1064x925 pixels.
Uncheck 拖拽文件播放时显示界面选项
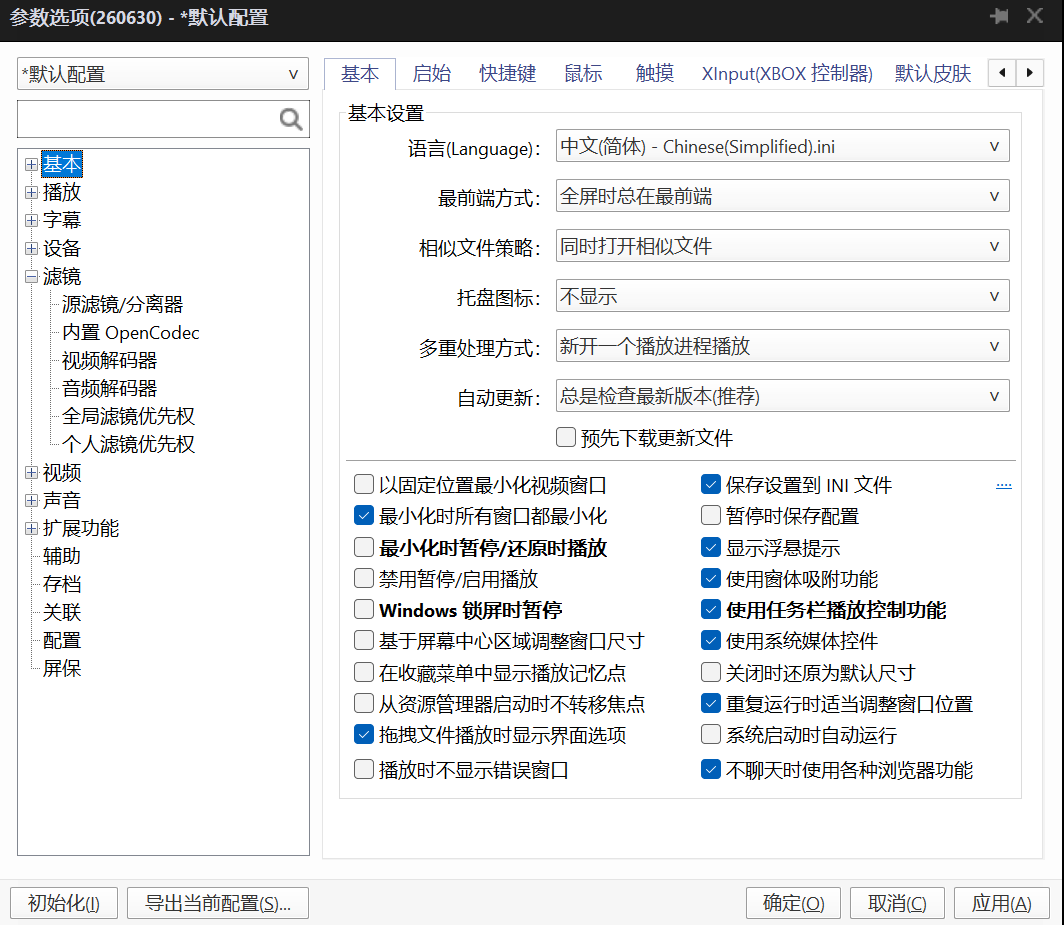pos(364,734)
